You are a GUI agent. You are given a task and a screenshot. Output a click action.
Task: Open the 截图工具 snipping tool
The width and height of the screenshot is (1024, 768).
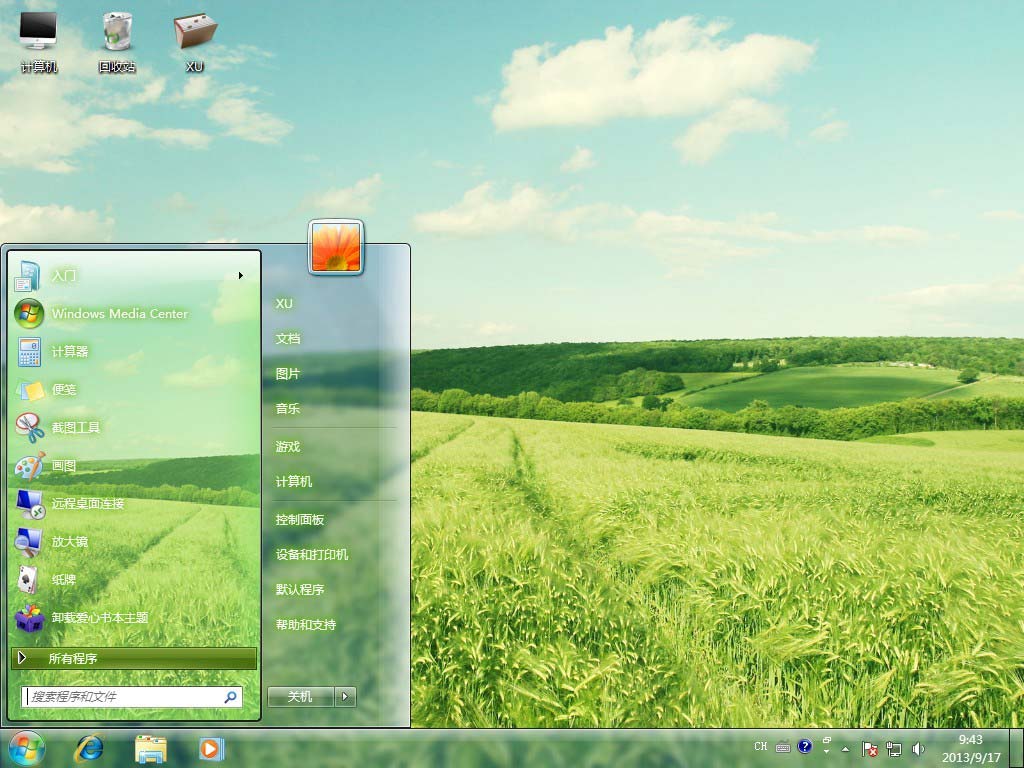(x=76, y=427)
